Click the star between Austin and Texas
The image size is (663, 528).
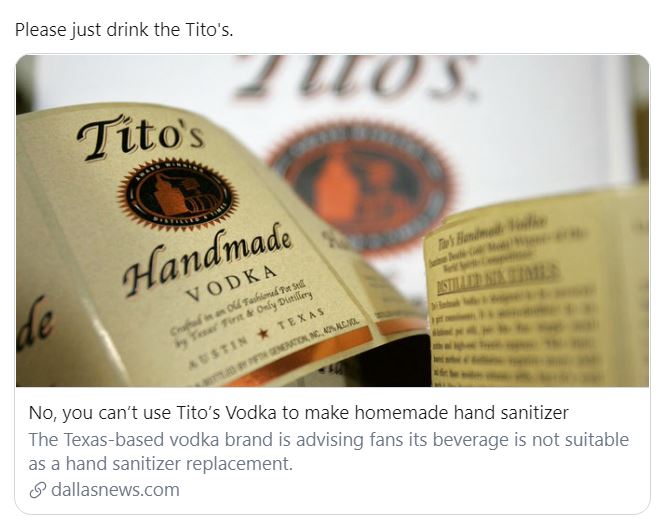tap(264, 334)
